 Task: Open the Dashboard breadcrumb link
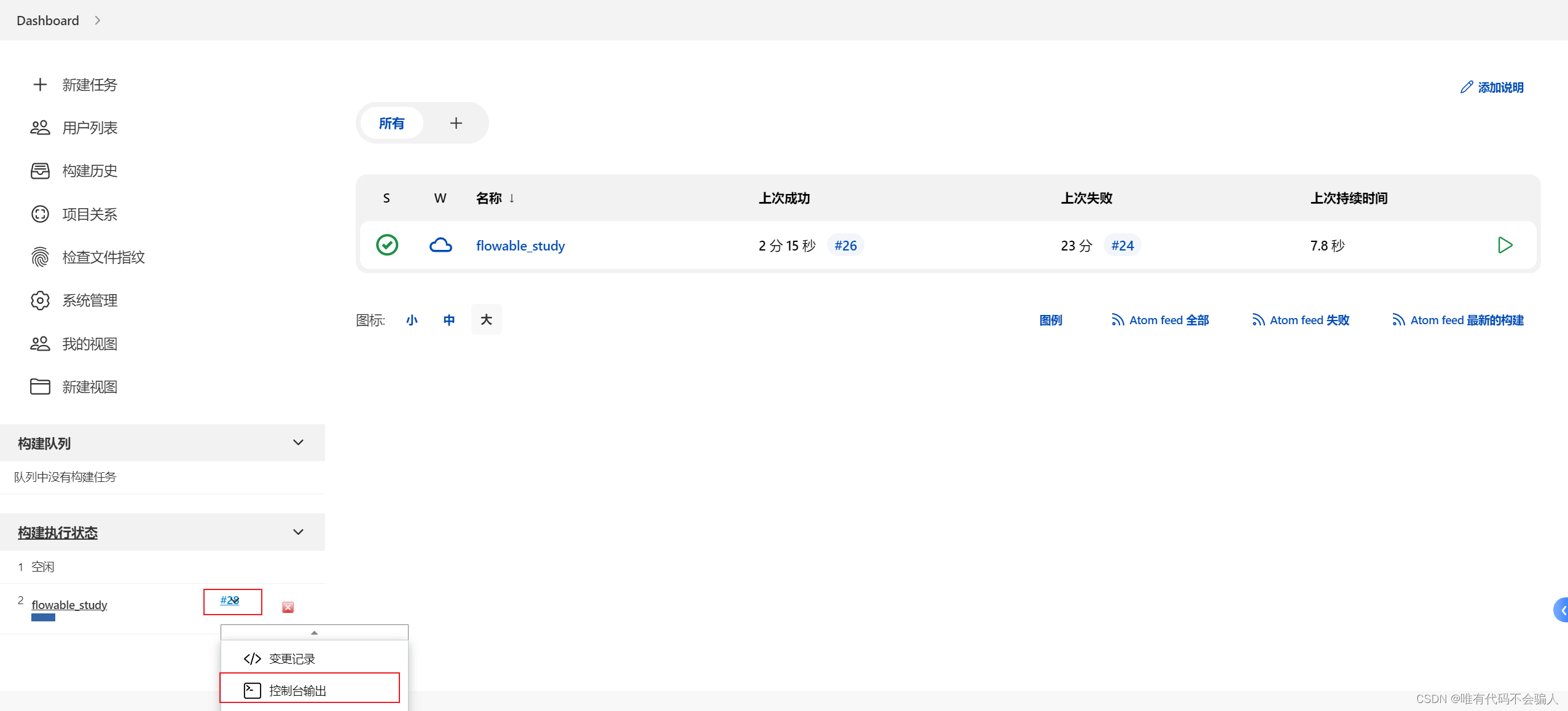(48, 20)
